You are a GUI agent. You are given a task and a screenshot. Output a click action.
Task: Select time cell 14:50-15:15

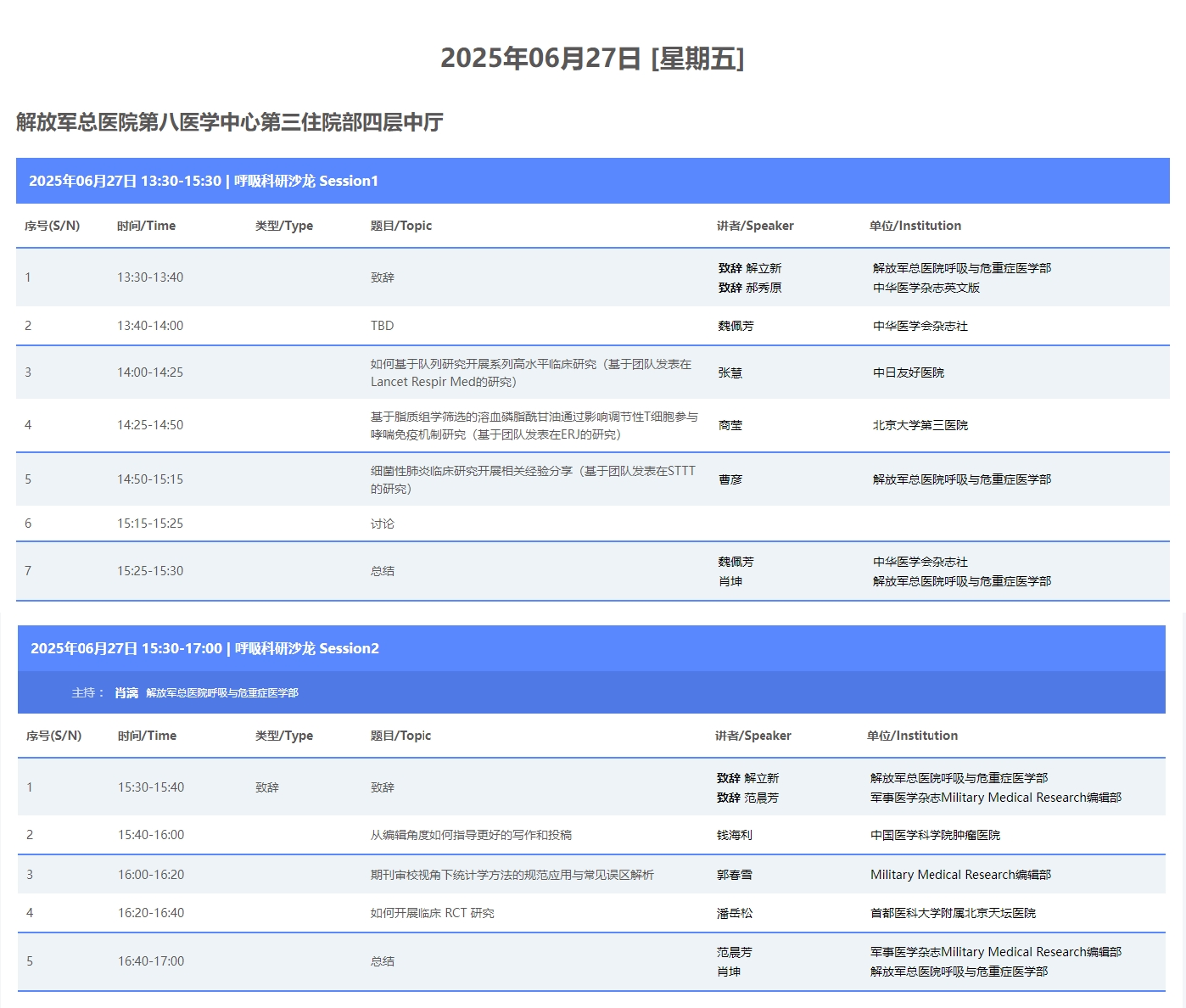150,479
